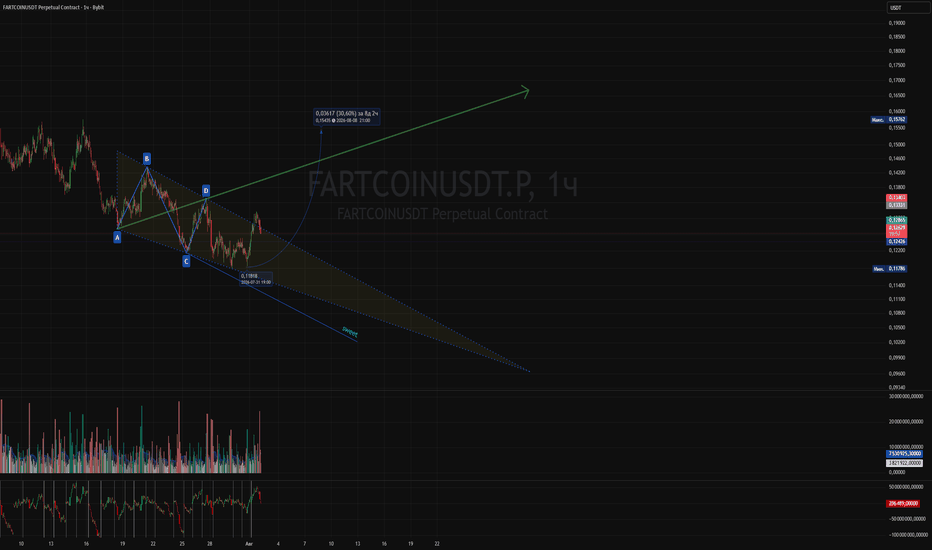This screenshot has width=932, height=550.
Task: Select the pattern point label D
Action: point(206,191)
